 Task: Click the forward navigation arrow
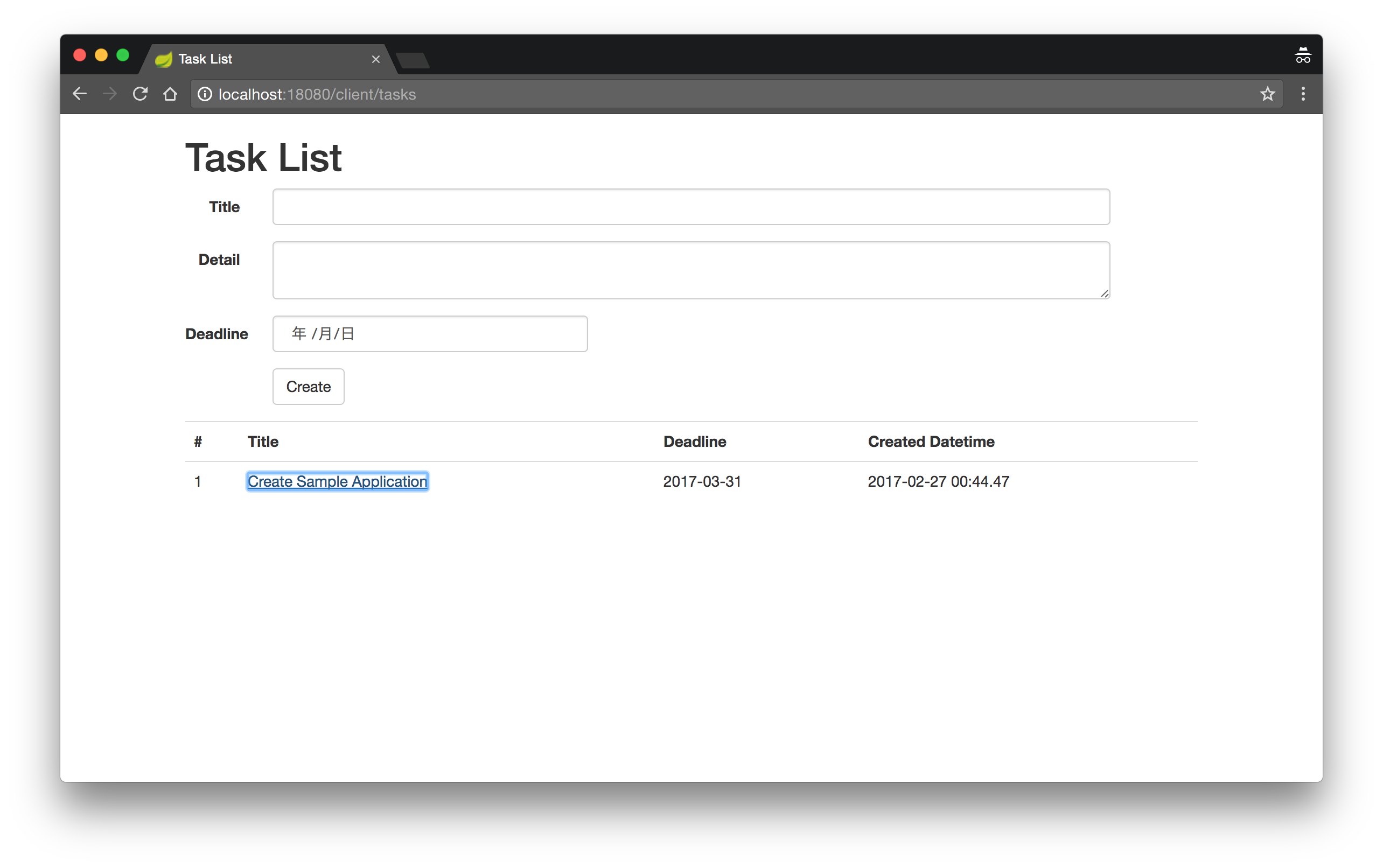(109, 94)
